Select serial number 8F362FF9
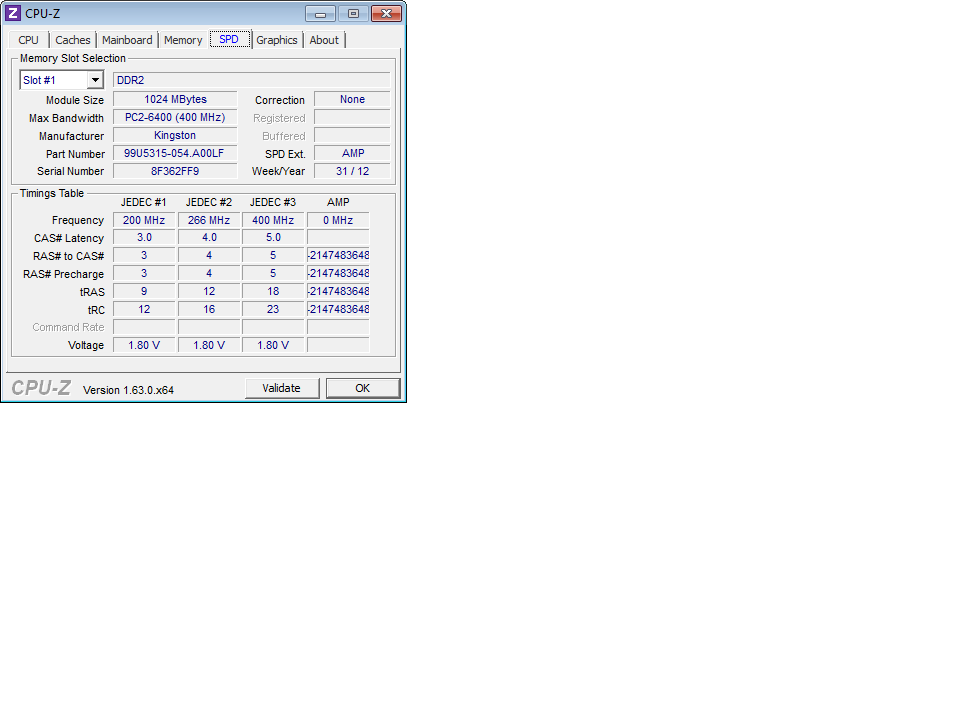The image size is (960, 720). (x=175, y=171)
